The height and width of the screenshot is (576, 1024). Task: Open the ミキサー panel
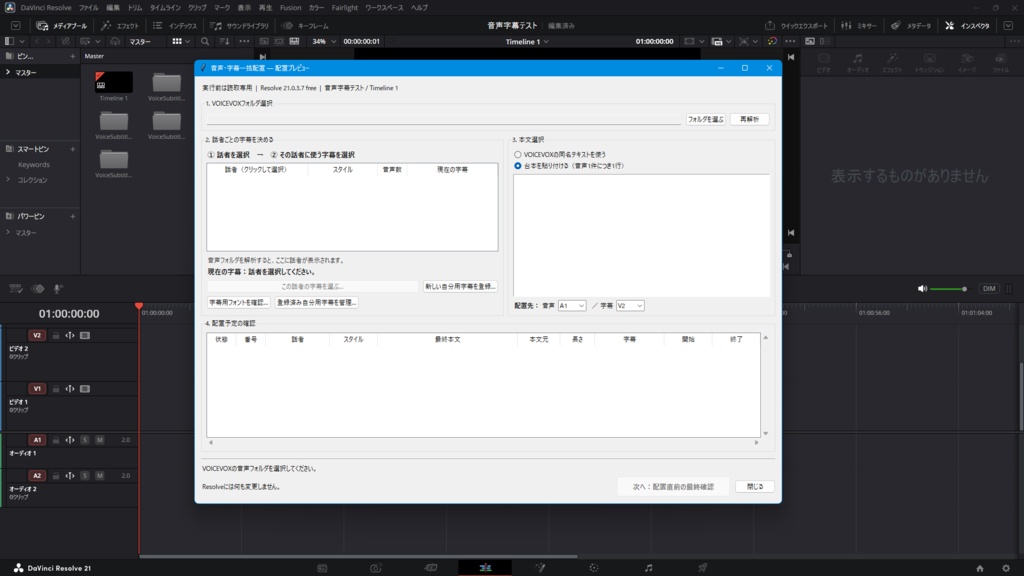(859, 25)
